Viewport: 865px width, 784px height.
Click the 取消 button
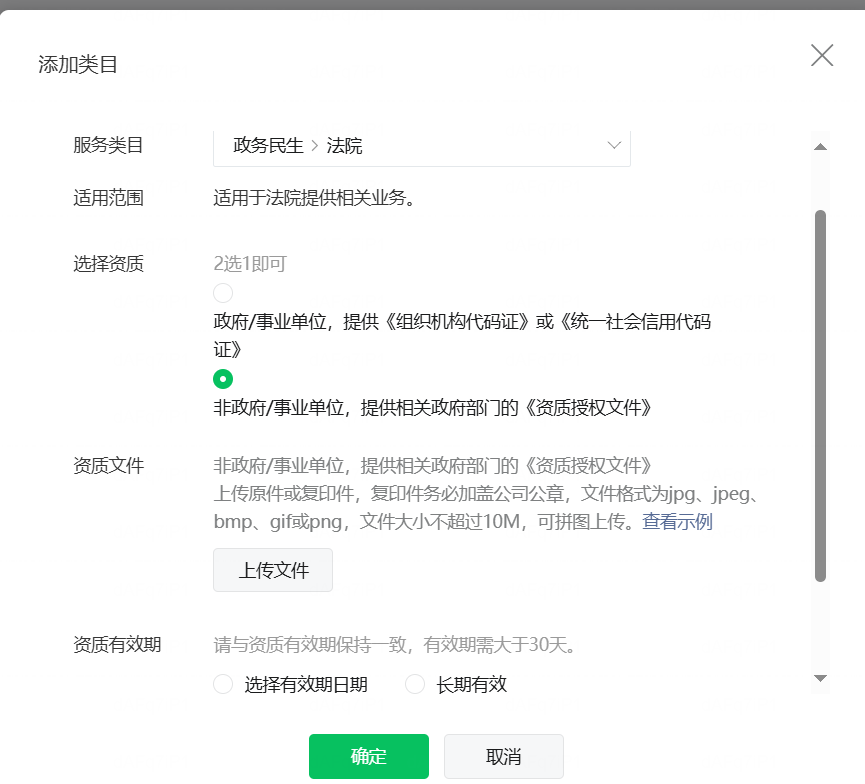pyautogui.click(x=504, y=756)
